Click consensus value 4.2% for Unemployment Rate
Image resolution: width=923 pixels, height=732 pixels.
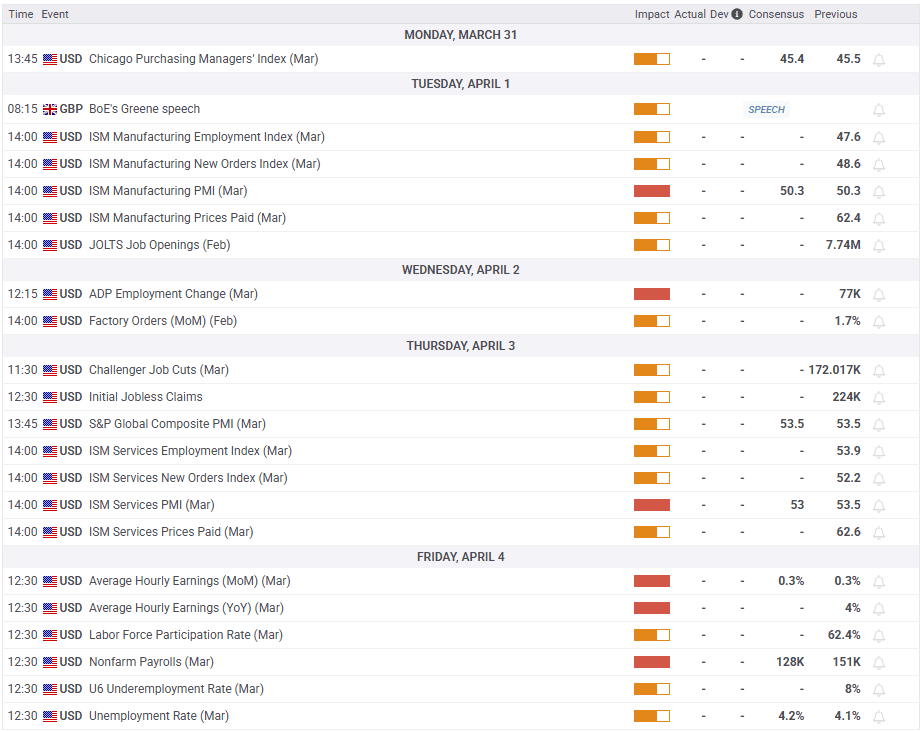(791, 716)
